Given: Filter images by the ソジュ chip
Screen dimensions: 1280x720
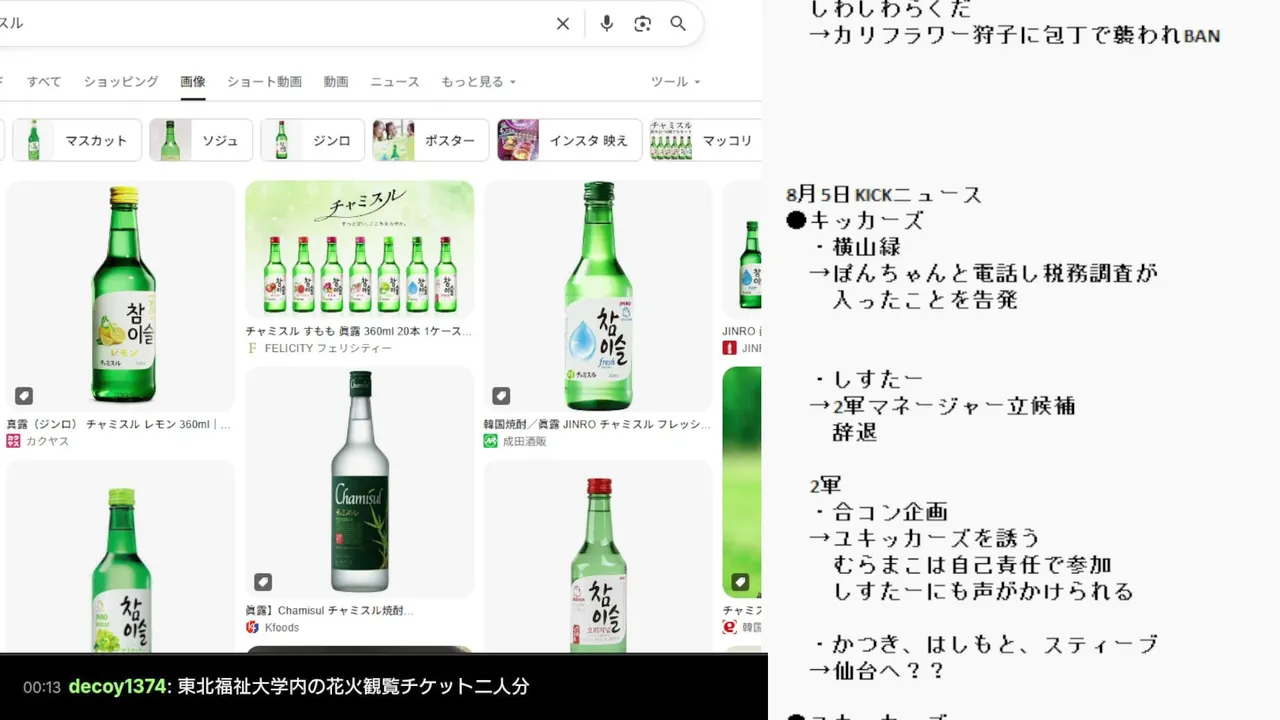Looking at the screenshot, I should [201, 140].
